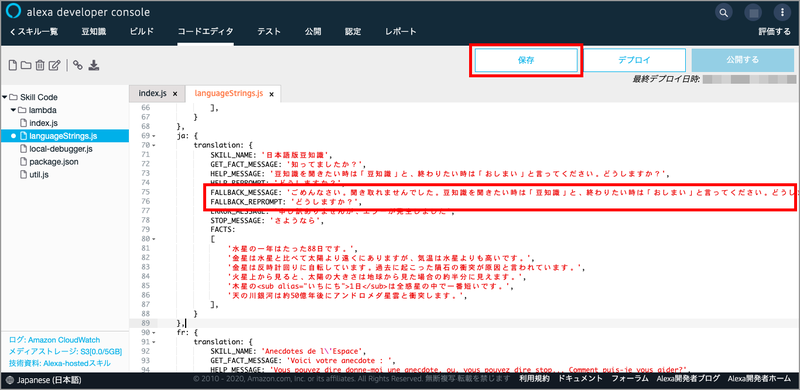Click the FALLBACK_REPROMPT code line
The width and height of the screenshot is (800, 390).
(x=286, y=202)
